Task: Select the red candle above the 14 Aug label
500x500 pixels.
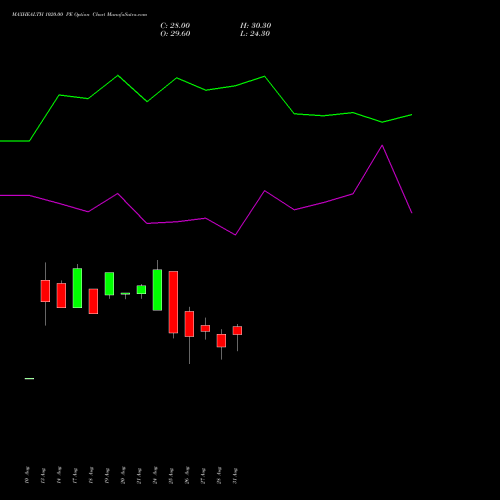Action: pyautogui.click(x=61, y=295)
